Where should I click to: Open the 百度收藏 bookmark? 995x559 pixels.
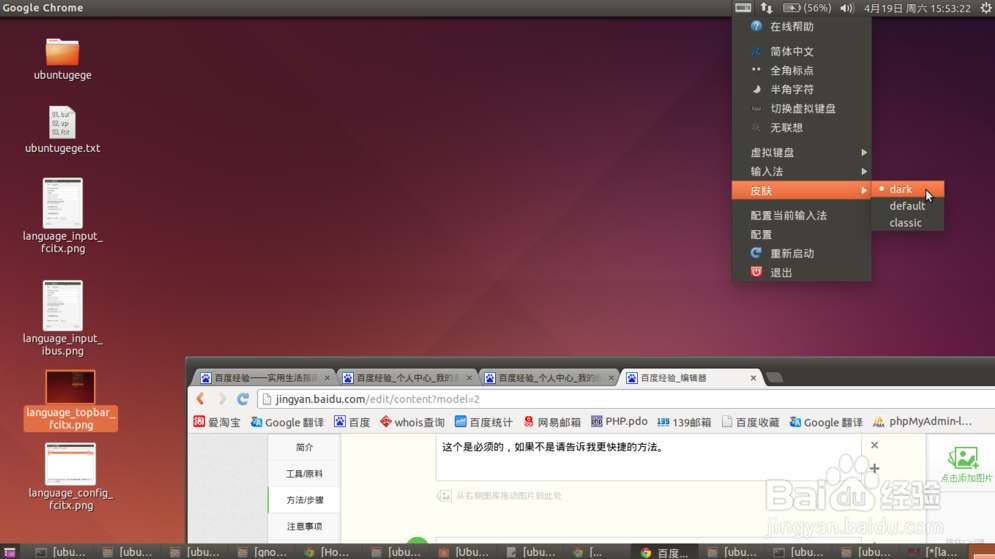pyautogui.click(x=751, y=422)
